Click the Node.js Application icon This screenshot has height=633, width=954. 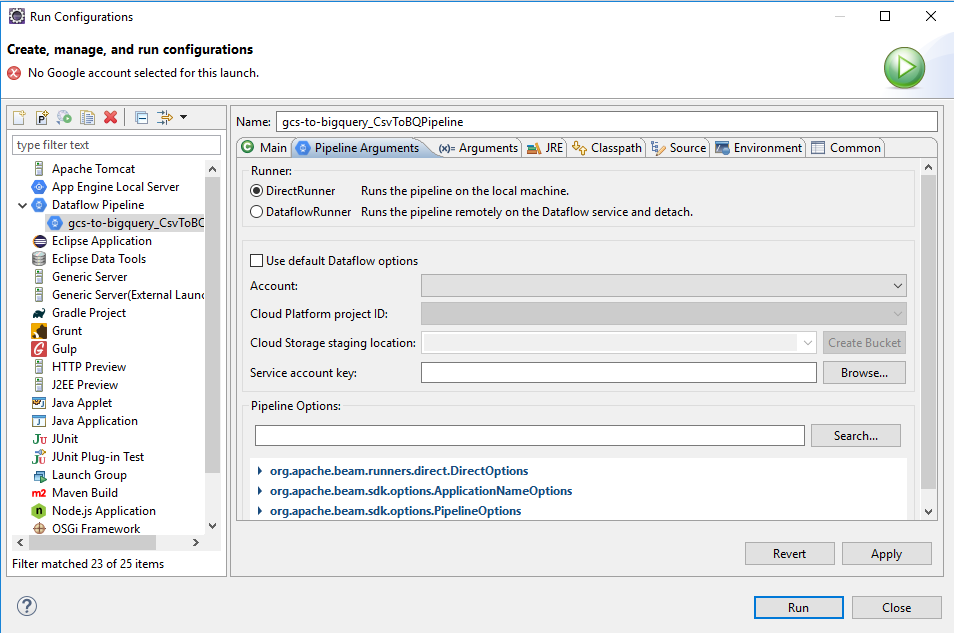(39, 511)
